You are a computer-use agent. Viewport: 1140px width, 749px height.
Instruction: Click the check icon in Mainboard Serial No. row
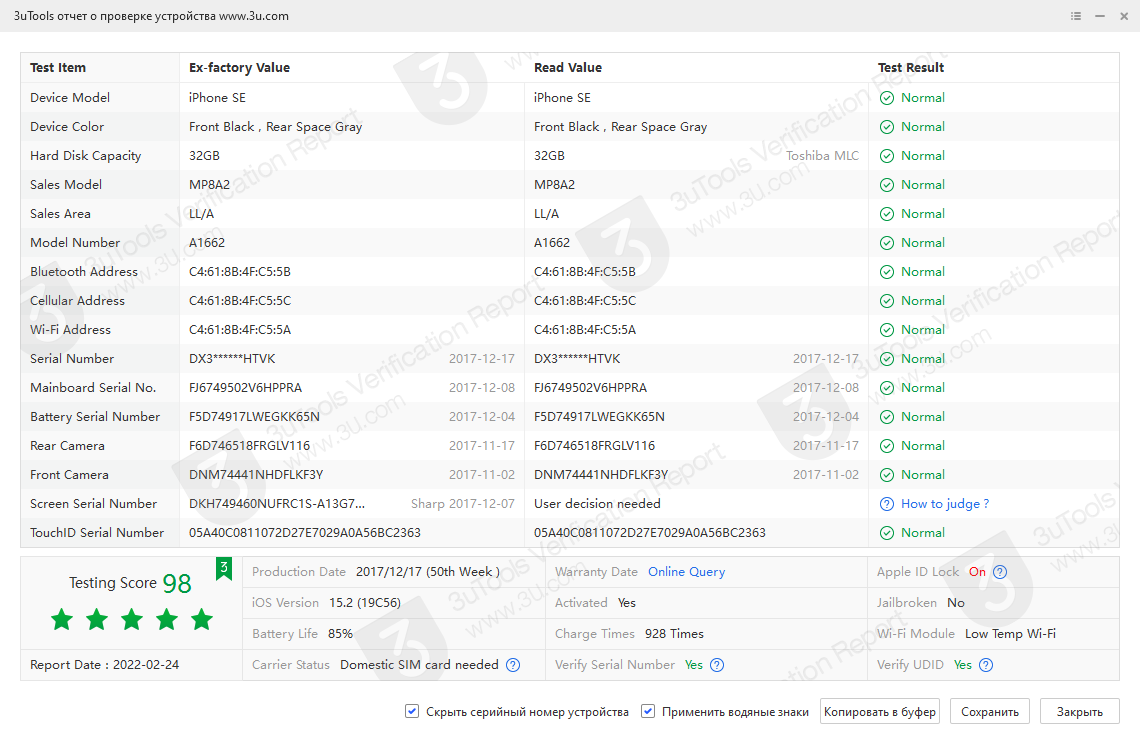tap(887, 388)
